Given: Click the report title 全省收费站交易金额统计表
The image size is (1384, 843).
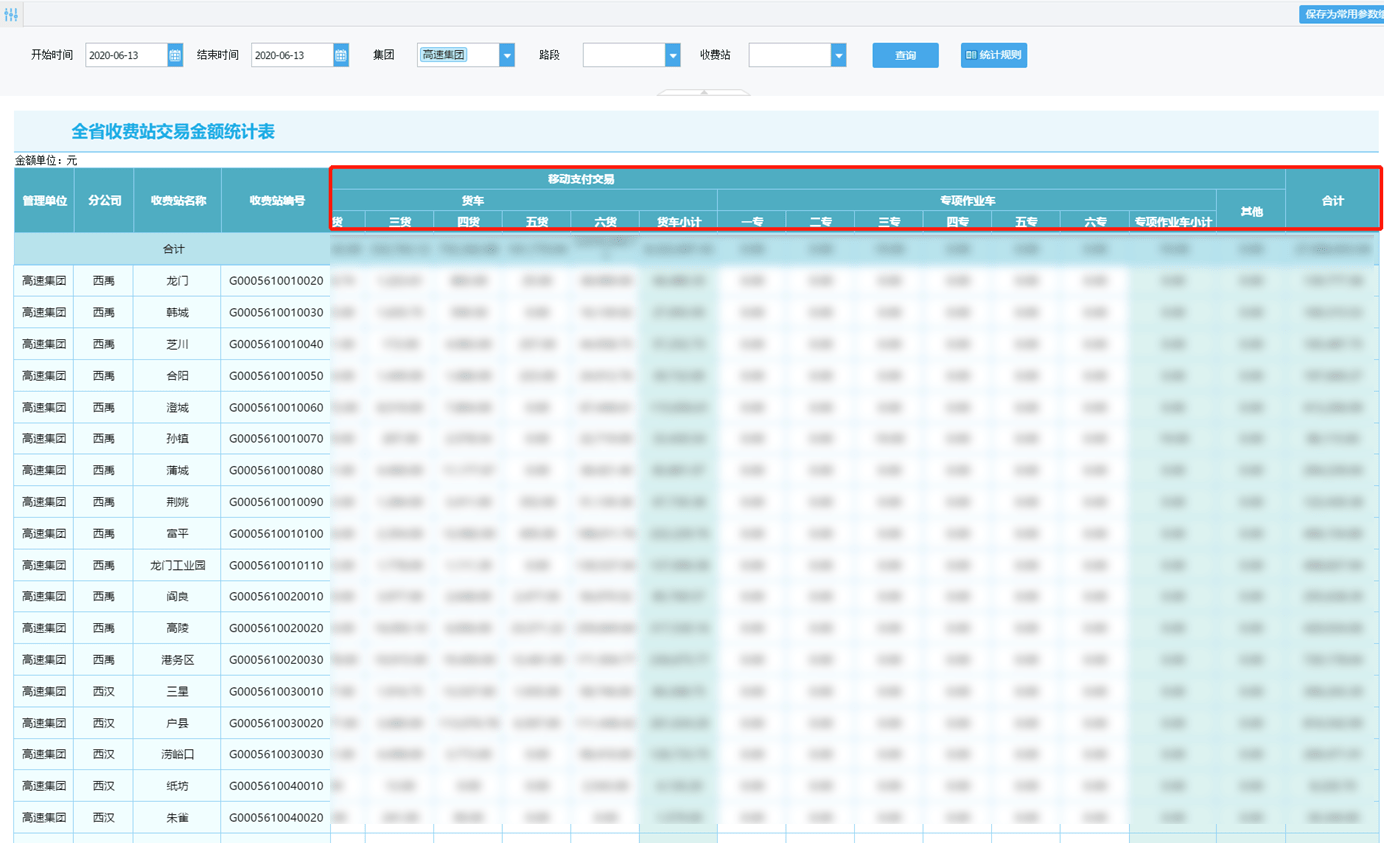Looking at the screenshot, I should [x=173, y=131].
